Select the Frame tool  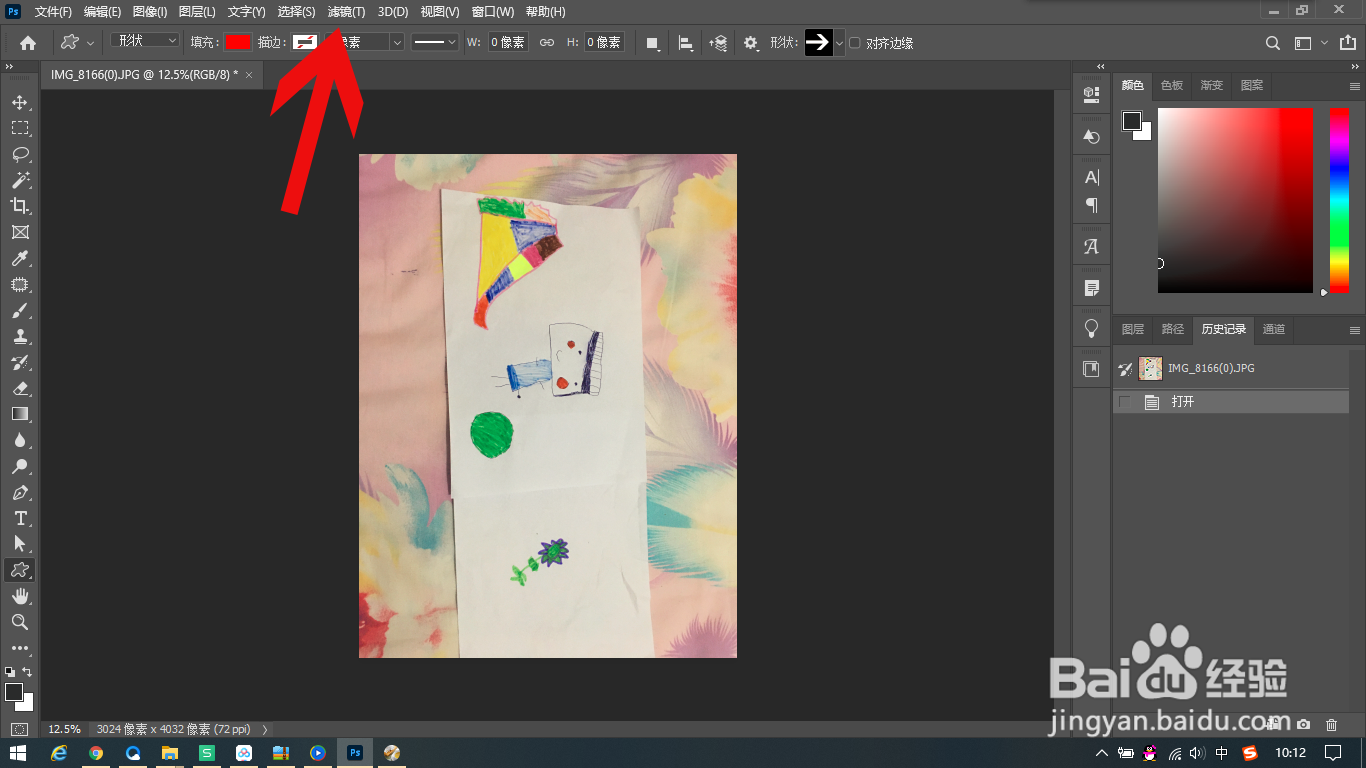click(x=20, y=232)
